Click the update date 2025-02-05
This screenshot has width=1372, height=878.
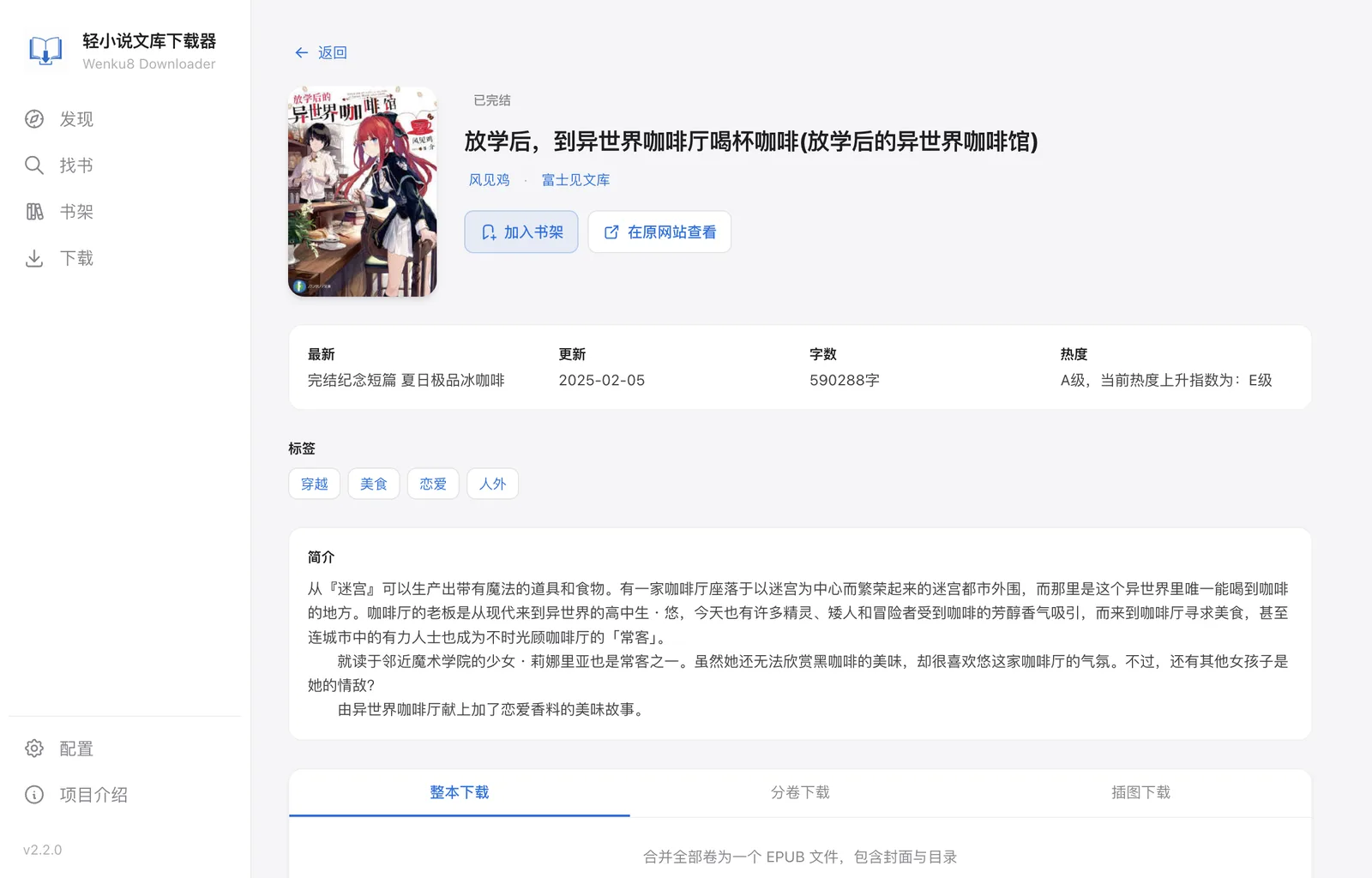(602, 380)
